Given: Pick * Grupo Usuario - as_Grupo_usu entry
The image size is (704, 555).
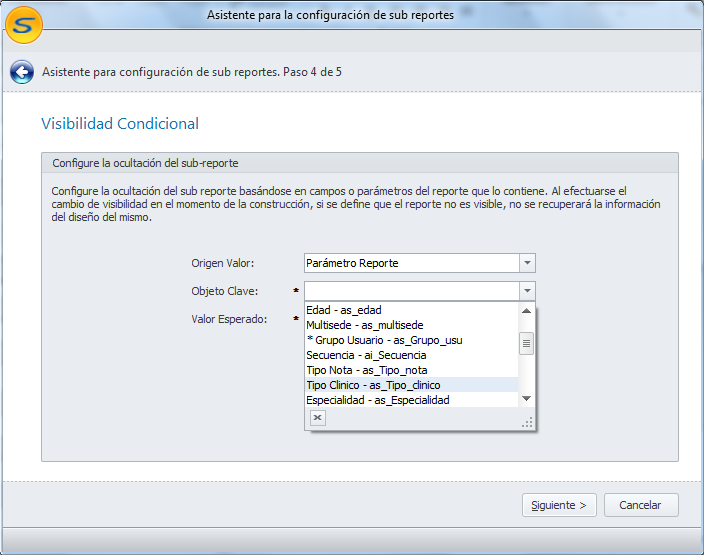Looking at the screenshot, I should click(384, 340).
